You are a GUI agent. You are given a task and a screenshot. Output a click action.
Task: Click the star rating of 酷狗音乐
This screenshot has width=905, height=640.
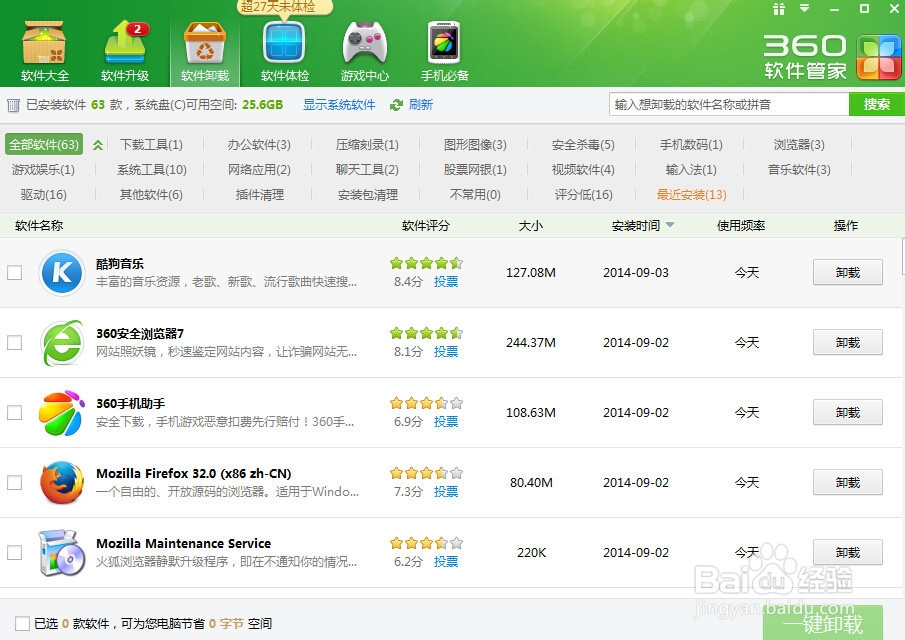(427, 264)
